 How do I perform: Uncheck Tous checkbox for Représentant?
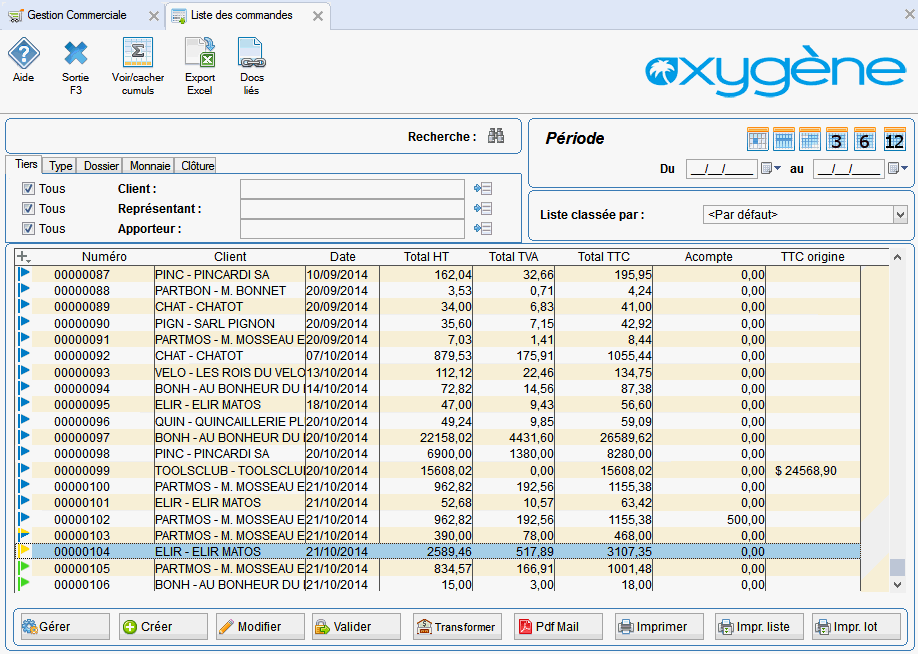click(x=28, y=208)
